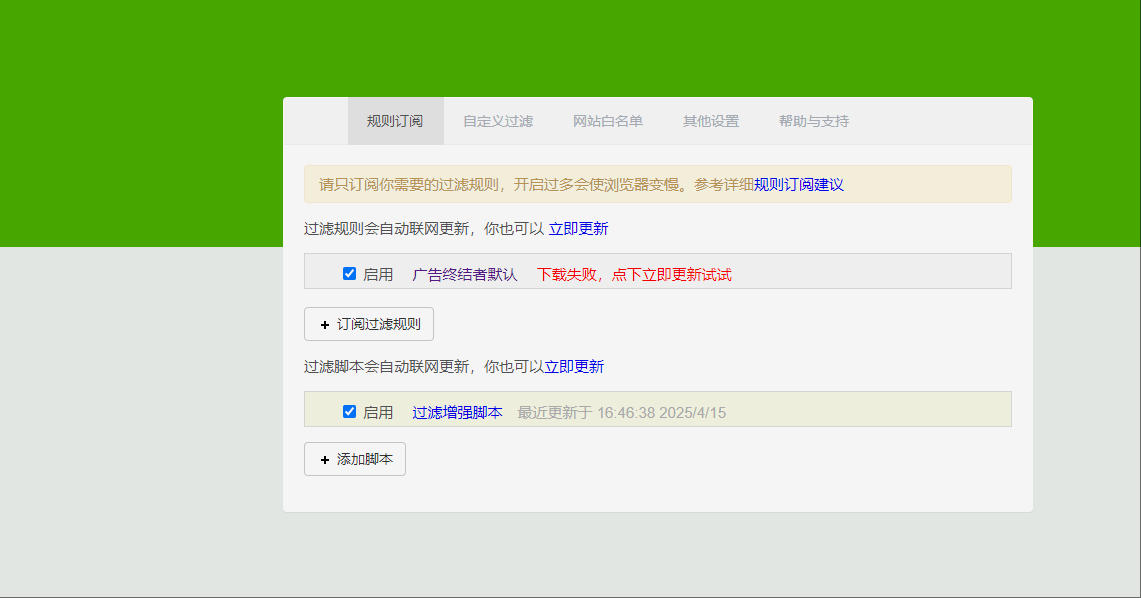Click the 订阅过滤规则 button label
Image resolution: width=1141 pixels, height=598 pixels.
pos(379,325)
